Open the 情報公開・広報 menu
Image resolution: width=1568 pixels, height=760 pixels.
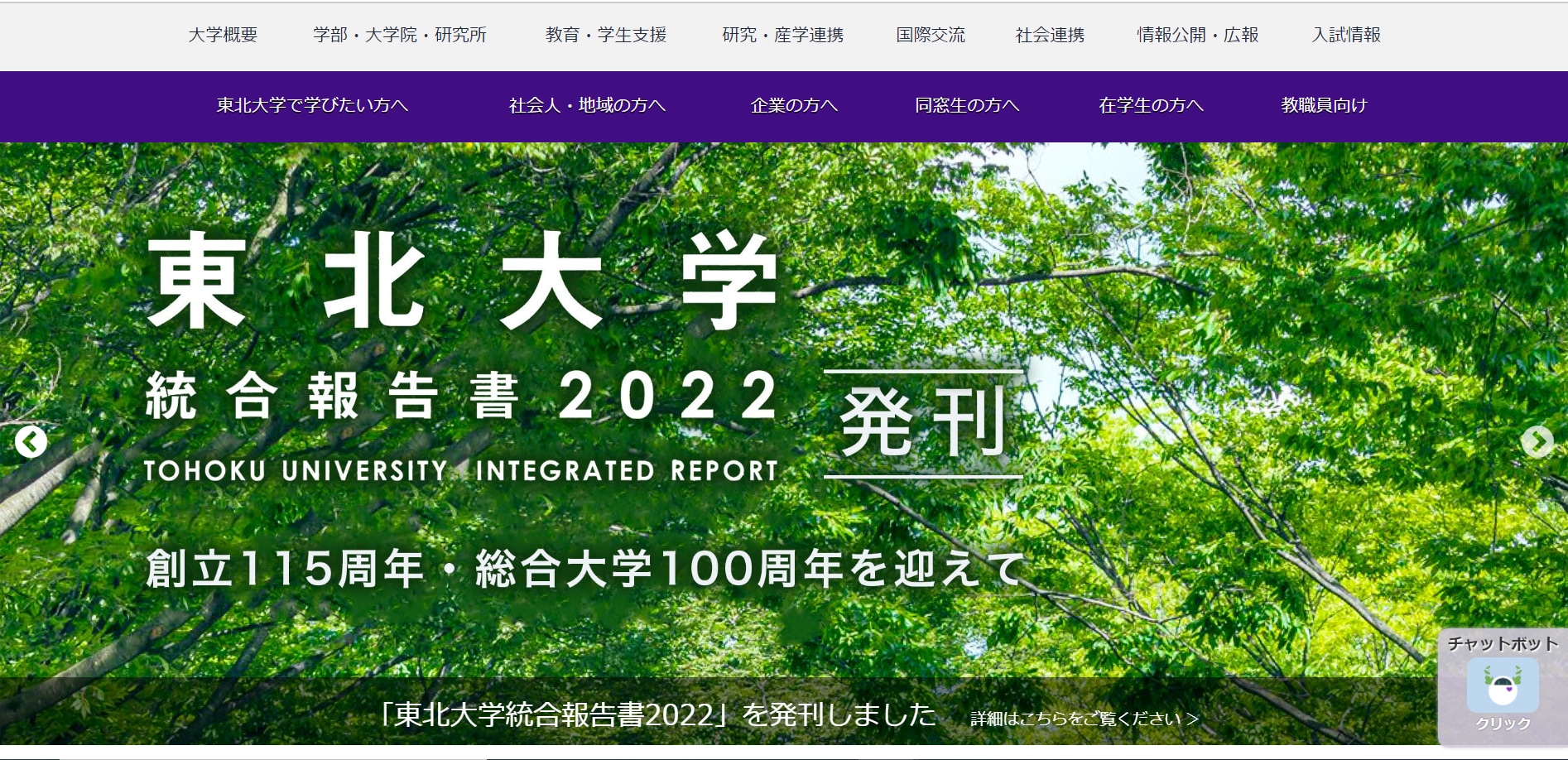click(1197, 35)
